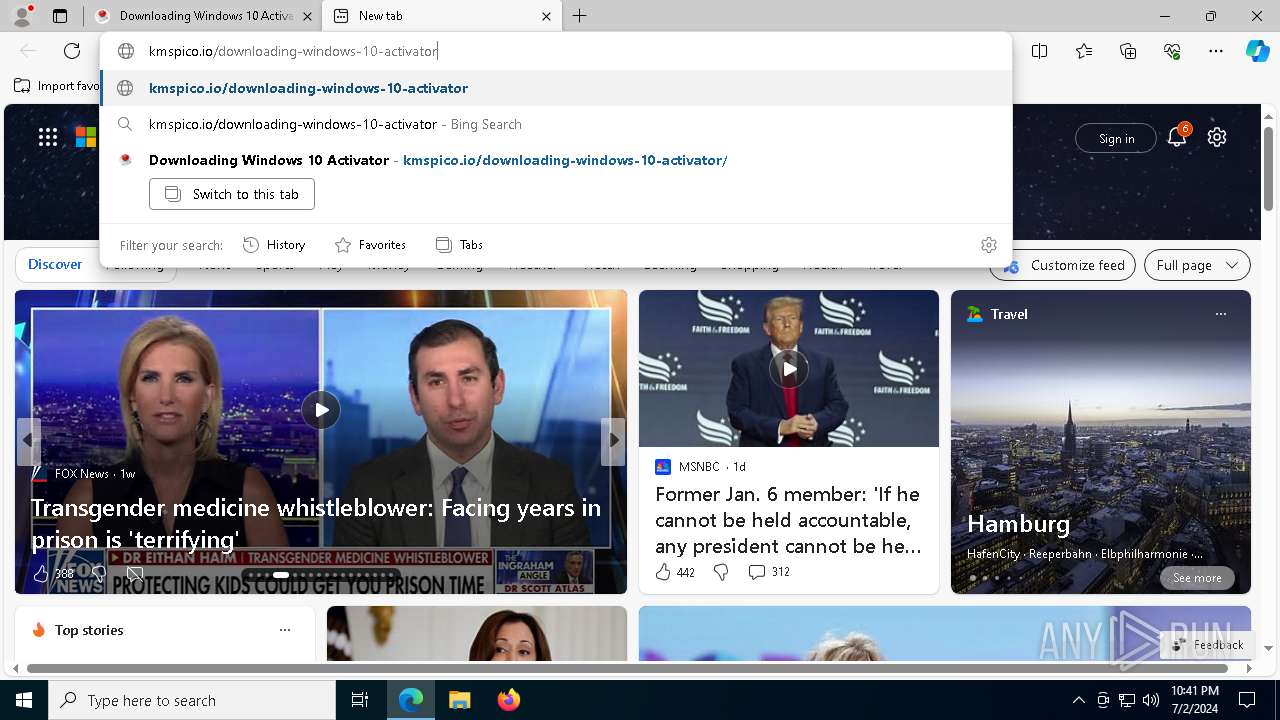
Task: Open a new tab with plus button
Action: [579, 16]
